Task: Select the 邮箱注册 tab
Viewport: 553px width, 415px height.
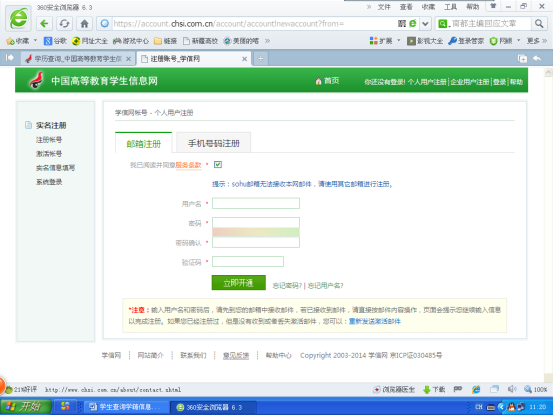Action: tap(144, 143)
